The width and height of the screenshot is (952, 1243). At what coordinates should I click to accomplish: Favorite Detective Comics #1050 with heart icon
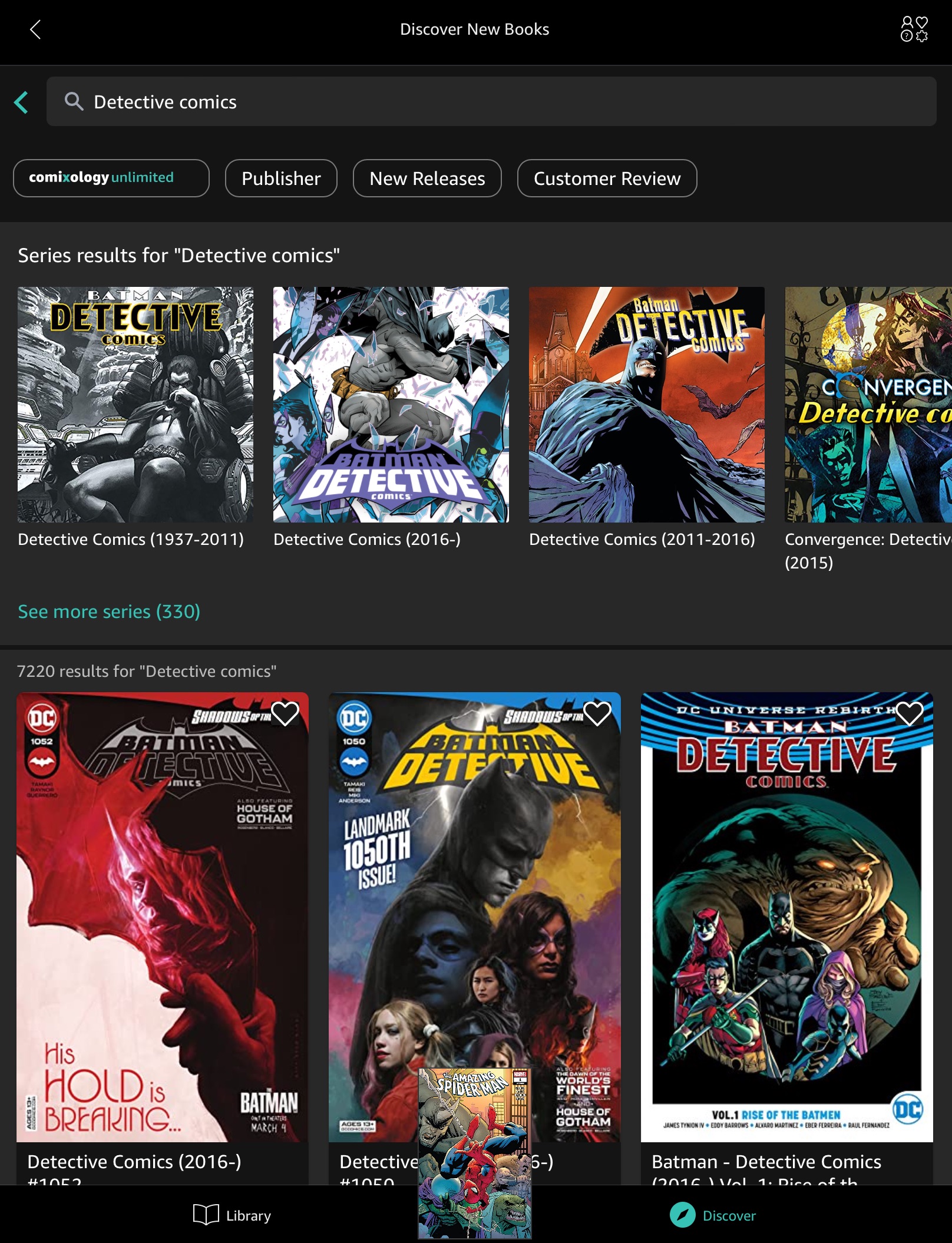click(597, 714)
